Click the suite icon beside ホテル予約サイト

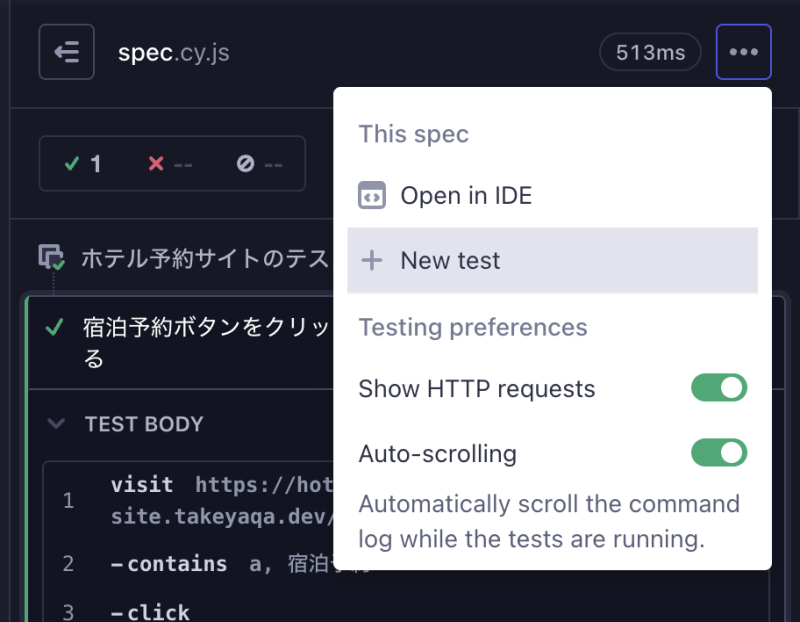51,258
